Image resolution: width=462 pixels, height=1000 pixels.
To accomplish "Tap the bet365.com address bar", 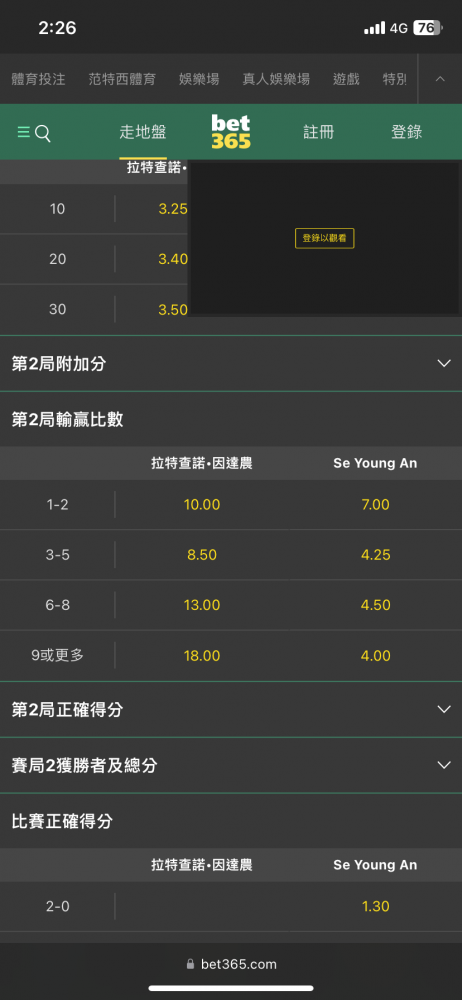I will coord(231,964).
